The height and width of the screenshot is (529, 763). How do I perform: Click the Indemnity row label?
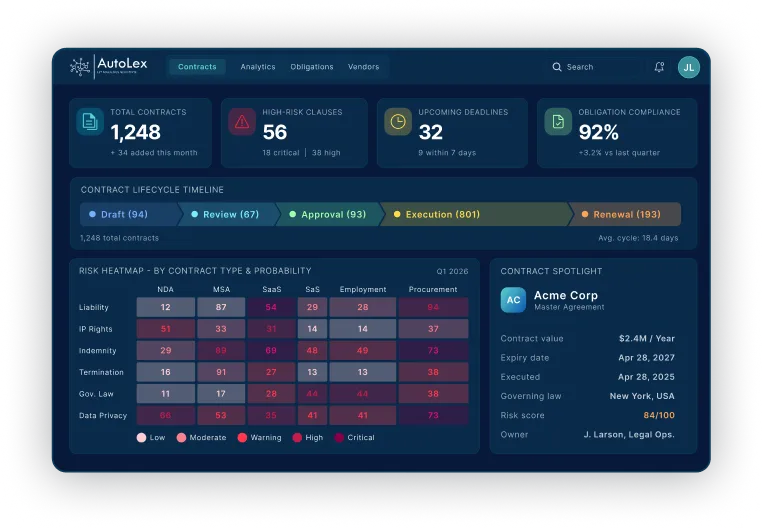click(x=98, y=351)
